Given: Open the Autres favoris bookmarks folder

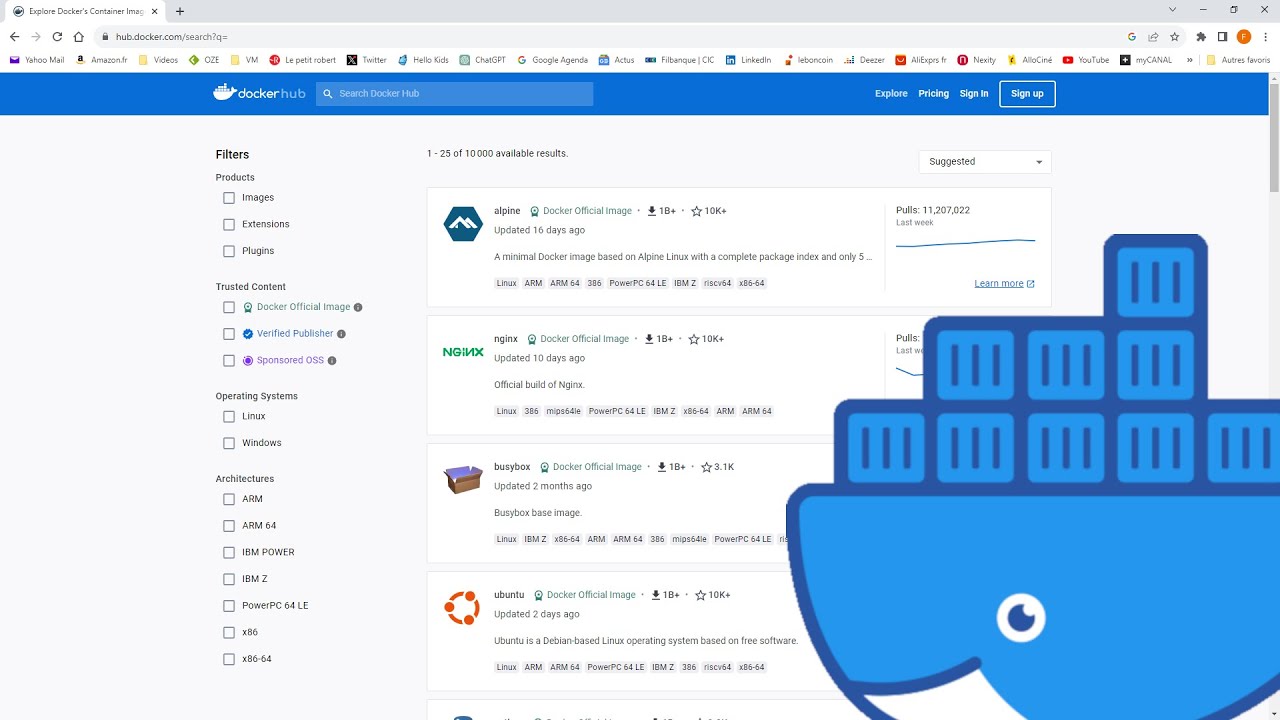Looking at the screenshot, I should click(1238, 60).
